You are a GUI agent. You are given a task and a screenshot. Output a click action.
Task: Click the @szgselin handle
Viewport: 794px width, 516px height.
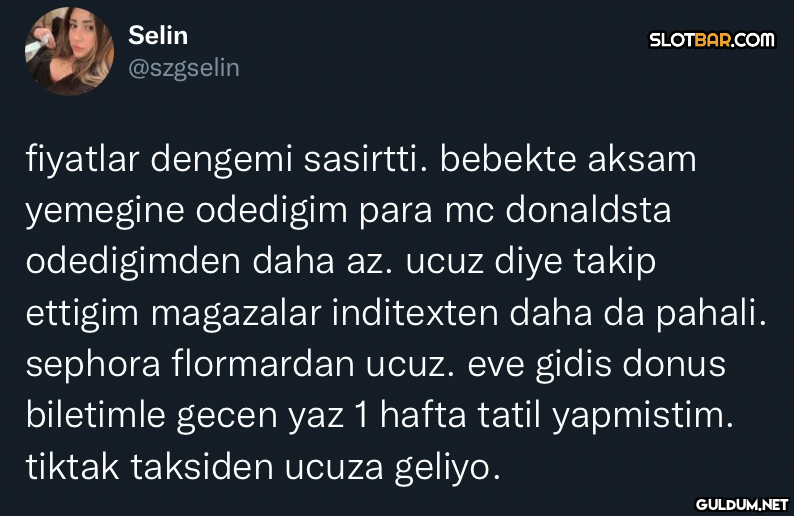[183, 67]
